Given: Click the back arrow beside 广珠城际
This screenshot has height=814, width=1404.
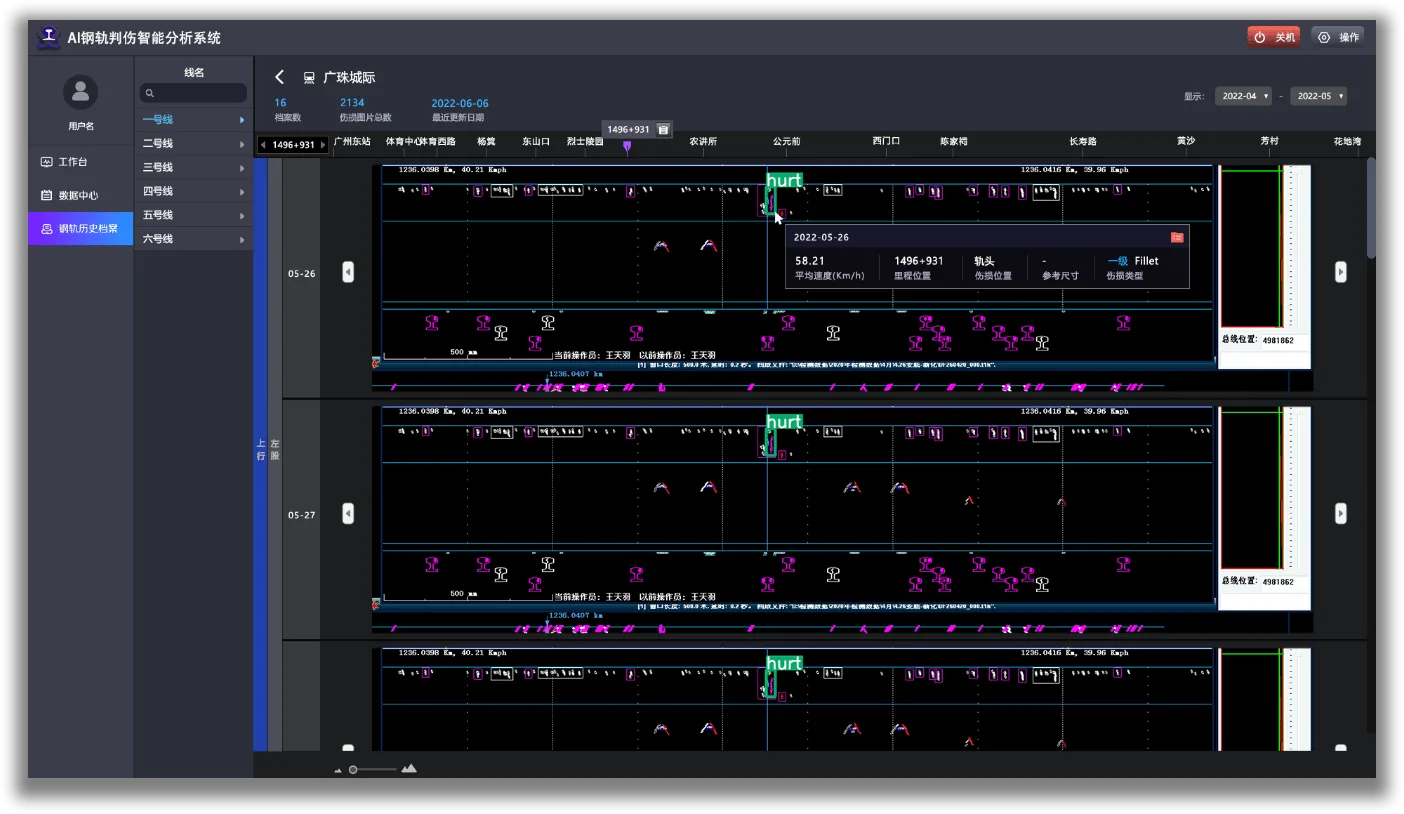Looking at the screenshot, I should [x=280, y=77].
